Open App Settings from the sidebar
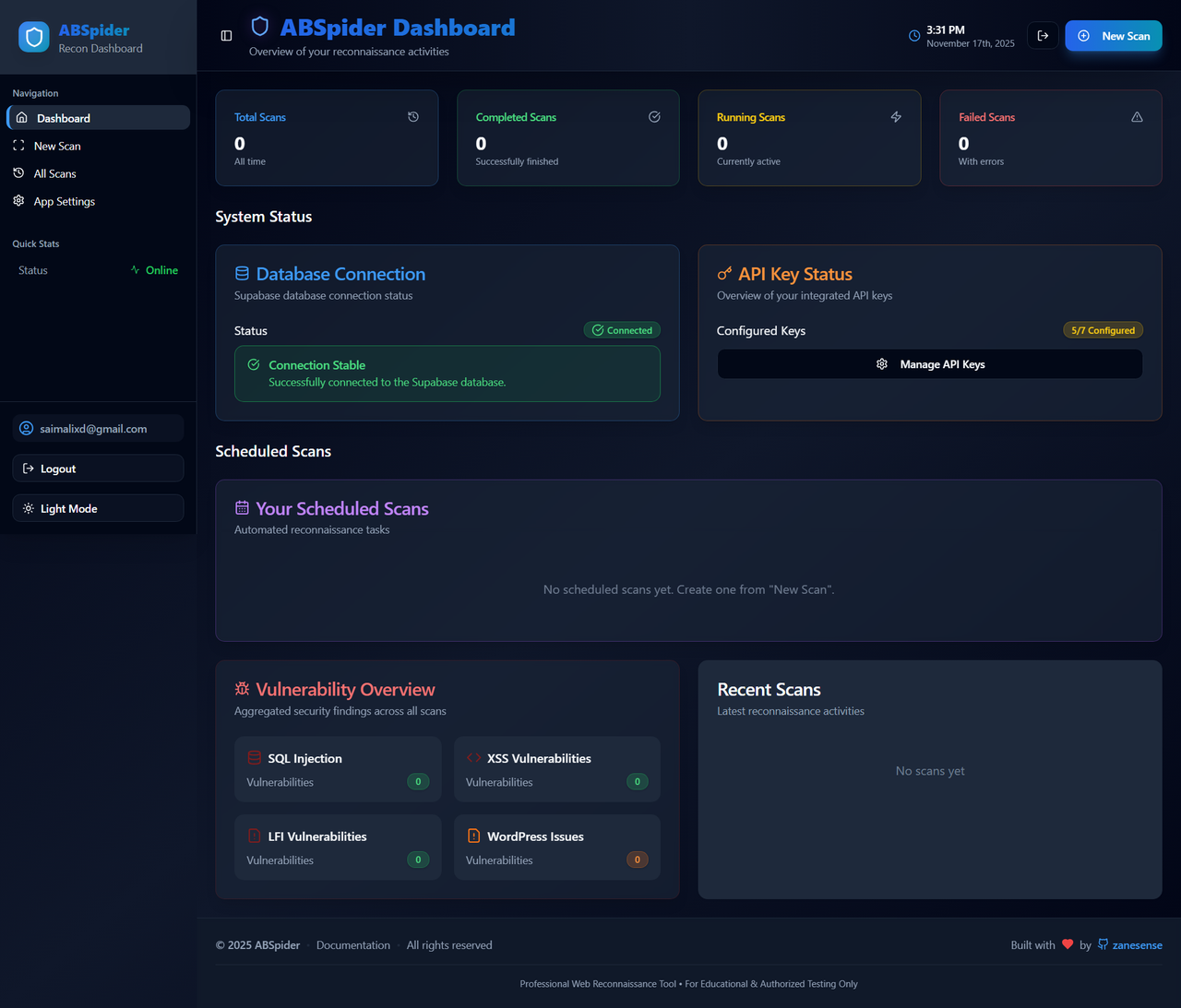 [x=98, y=201]
